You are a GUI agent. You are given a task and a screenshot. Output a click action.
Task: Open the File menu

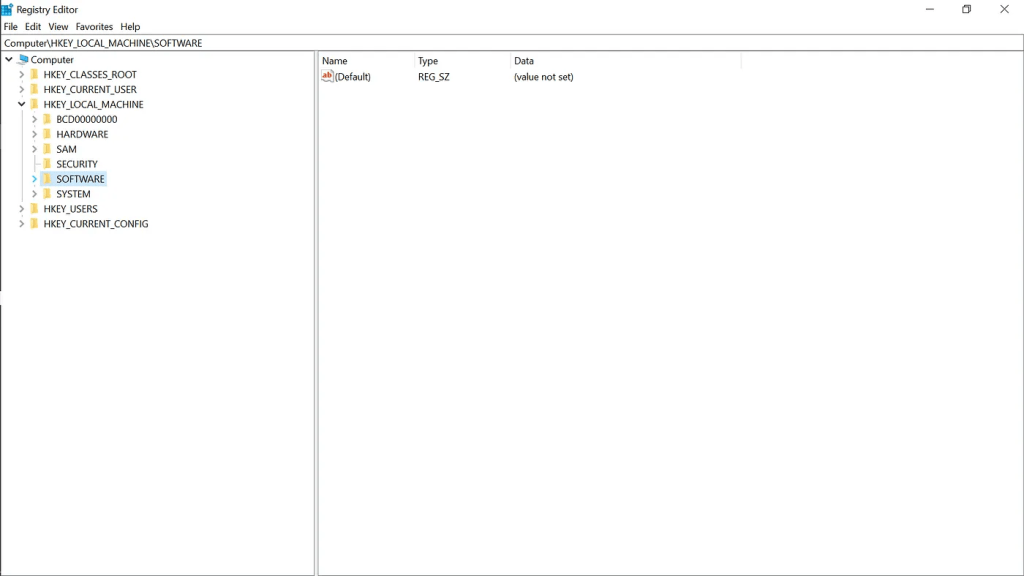click(11, 27)
